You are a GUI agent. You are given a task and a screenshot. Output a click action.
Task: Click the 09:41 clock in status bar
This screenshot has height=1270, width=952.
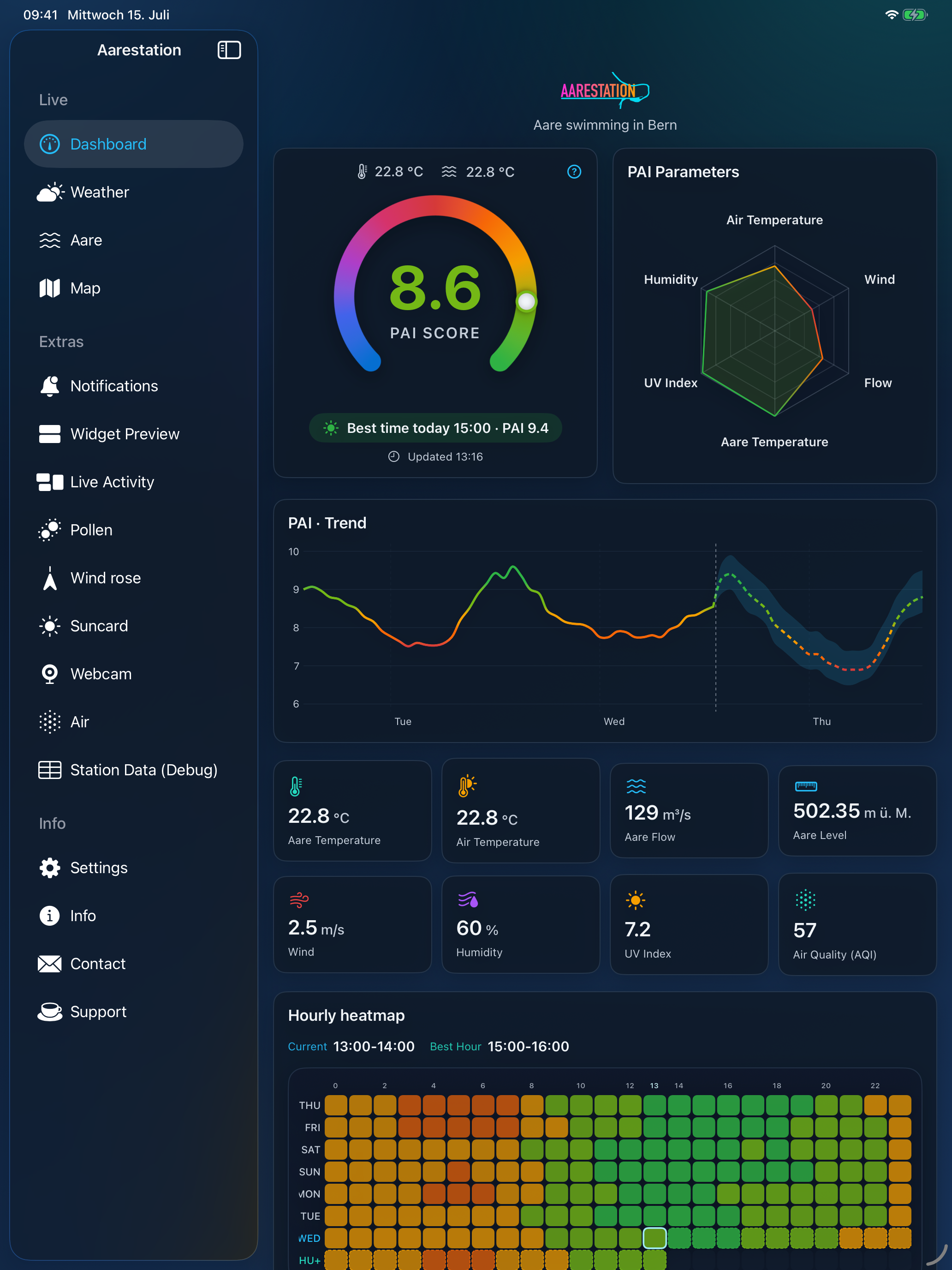41,15
